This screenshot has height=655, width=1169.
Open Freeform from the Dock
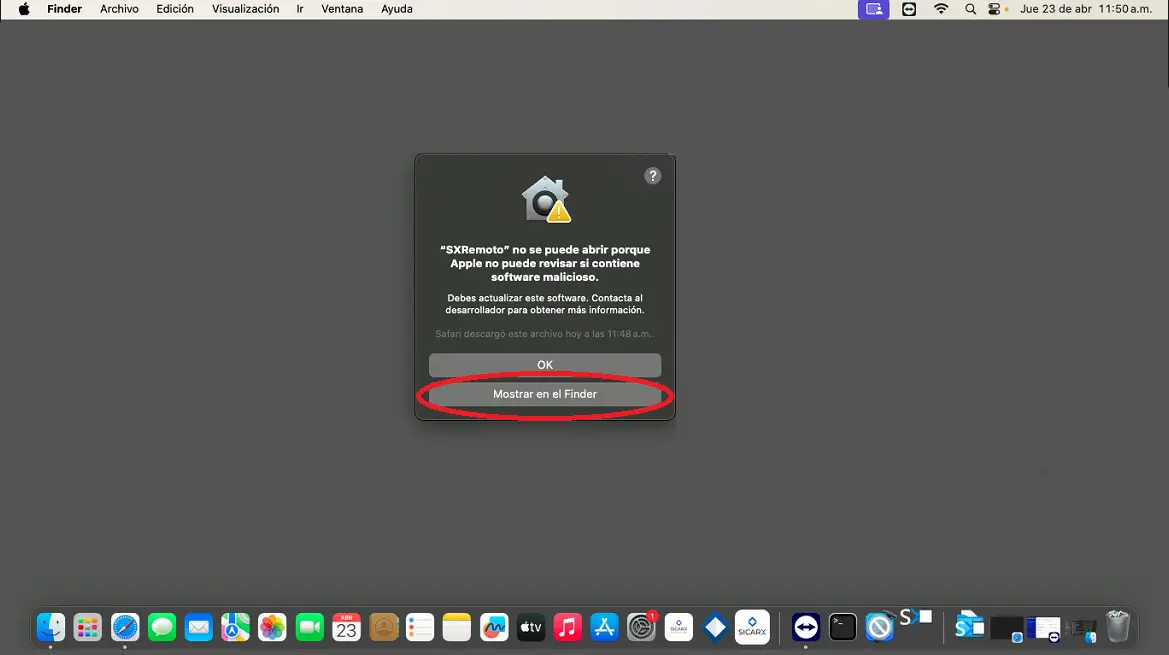point(494,627)
